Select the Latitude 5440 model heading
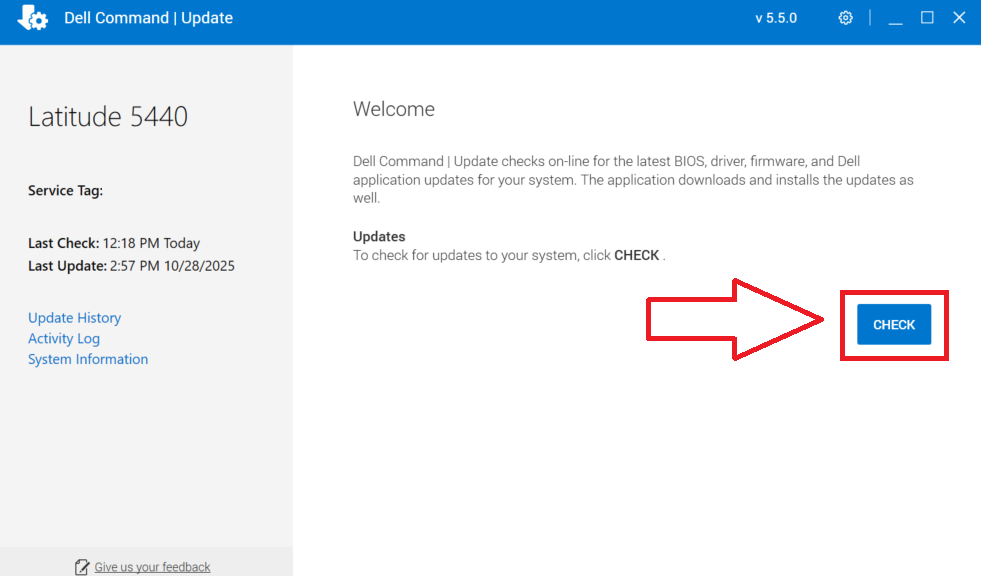981x576 pixels. [108, 117]
